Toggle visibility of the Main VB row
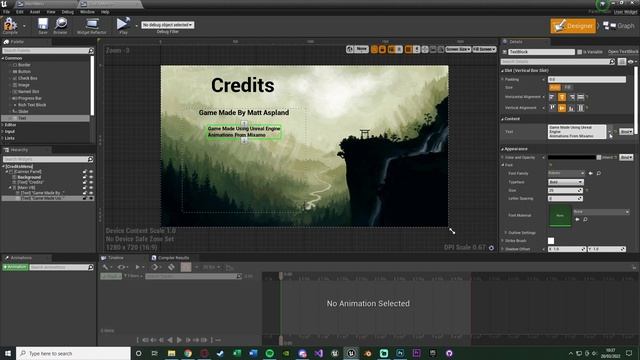Viewport: 640px width, 360px height. click(x=91, y=188)
